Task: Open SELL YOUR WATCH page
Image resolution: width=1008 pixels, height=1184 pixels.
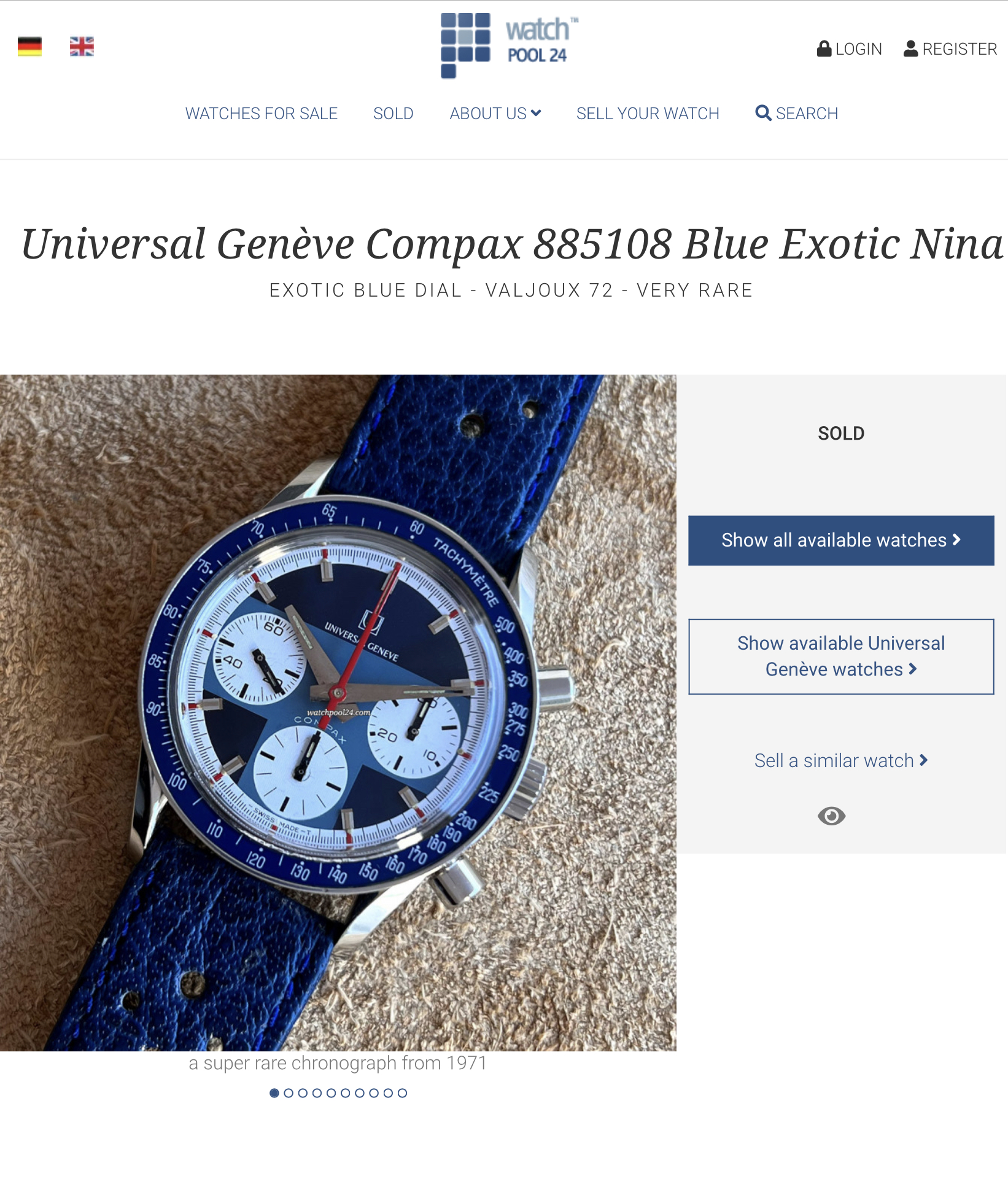Action: (648, 114)
